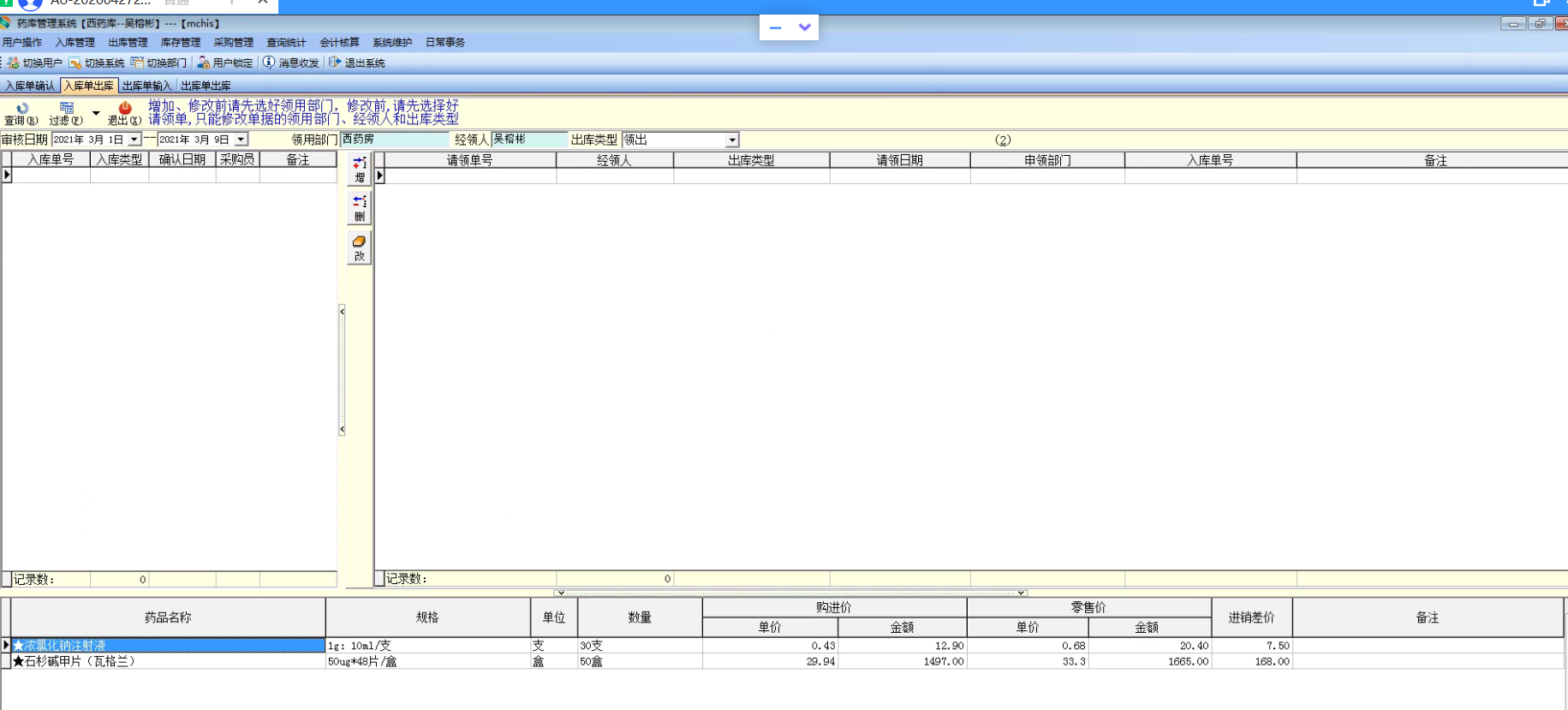Click the red 退出 power icon
The height and width of the screenshot is (710, 1568).
(125, 108)
